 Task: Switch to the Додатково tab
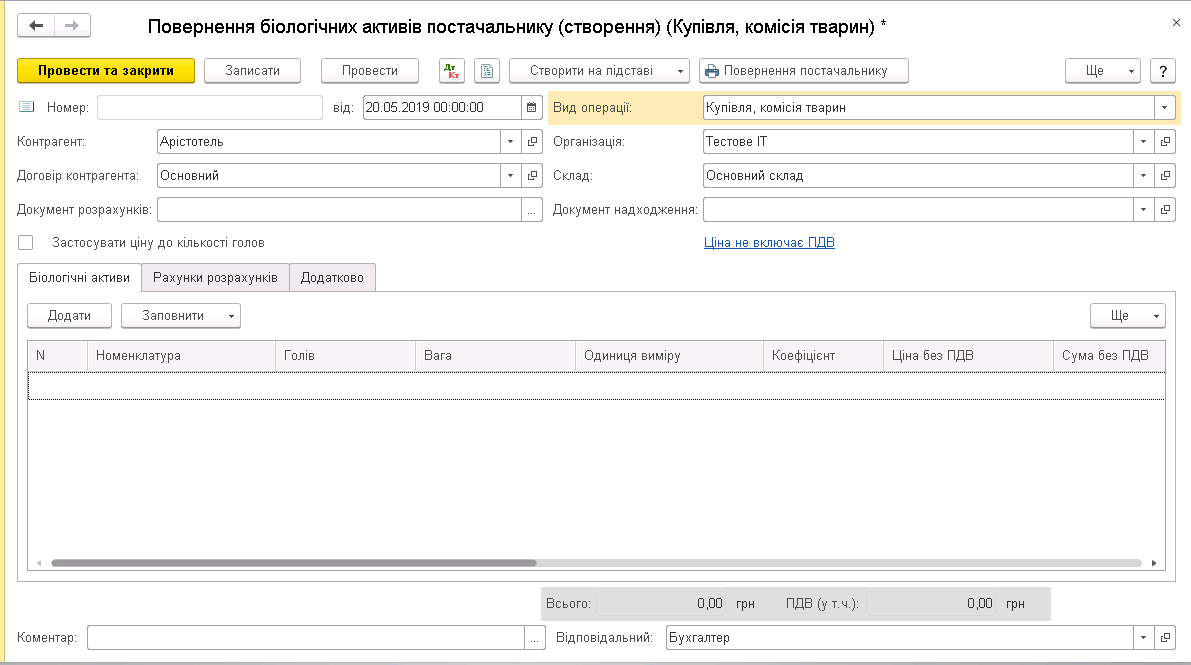[x=332, y=277]
